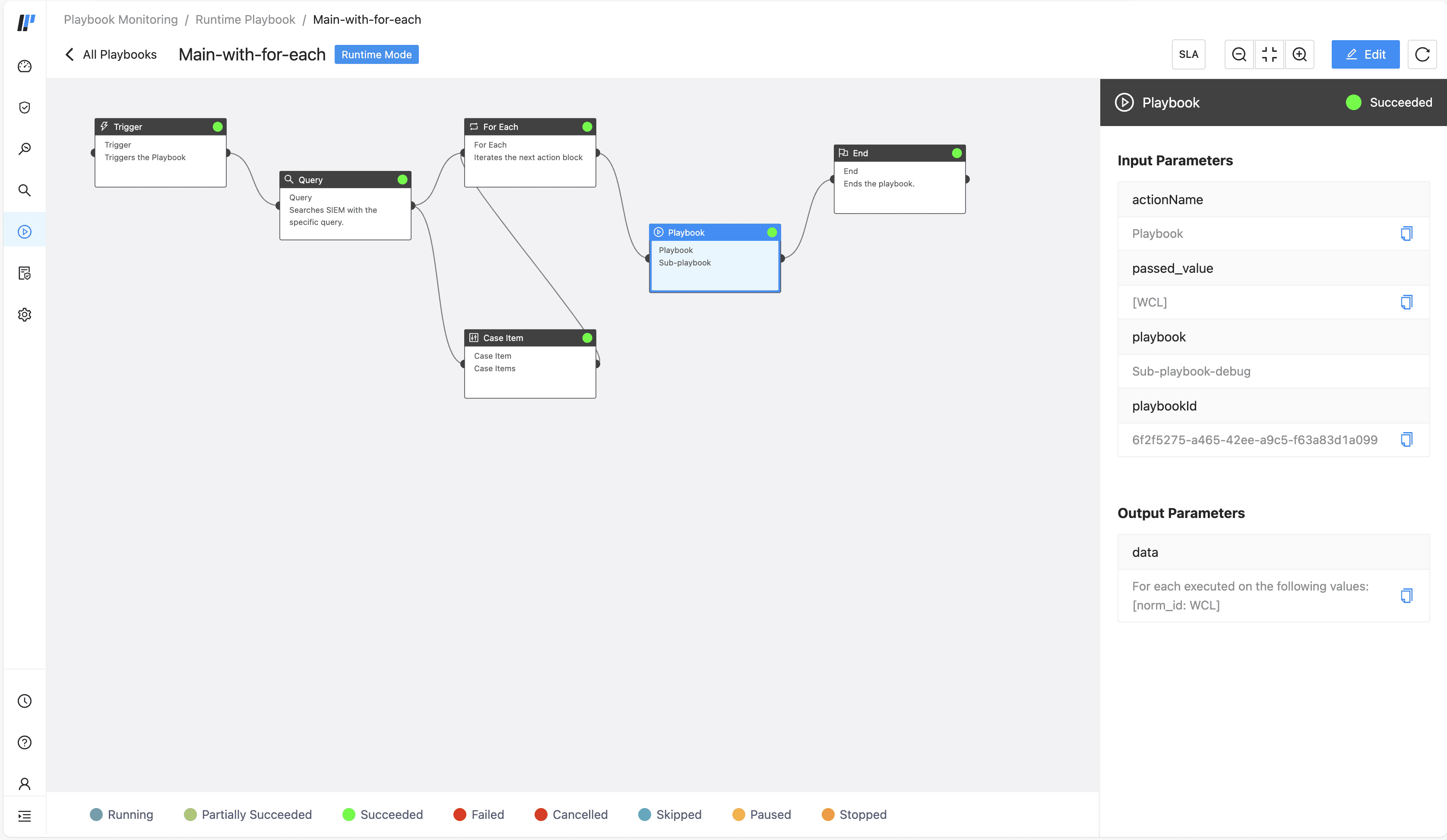Click the Edit button

coord(1365,54)
